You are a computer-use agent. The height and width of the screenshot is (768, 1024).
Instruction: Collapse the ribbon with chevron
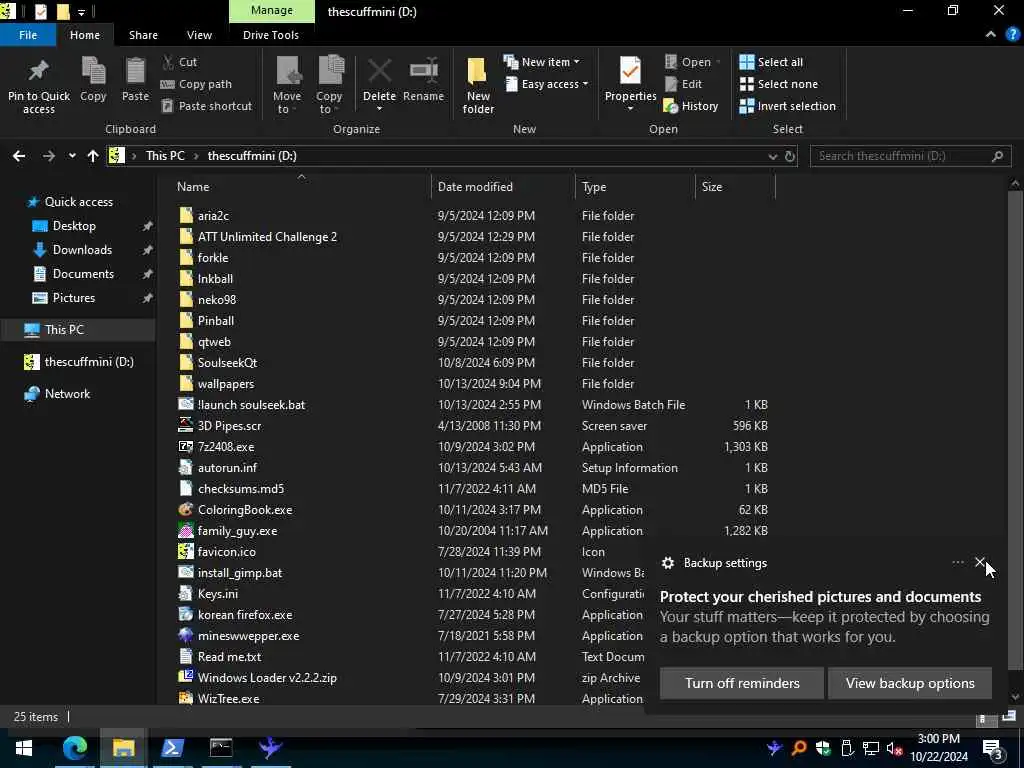[x=991, y=35]
